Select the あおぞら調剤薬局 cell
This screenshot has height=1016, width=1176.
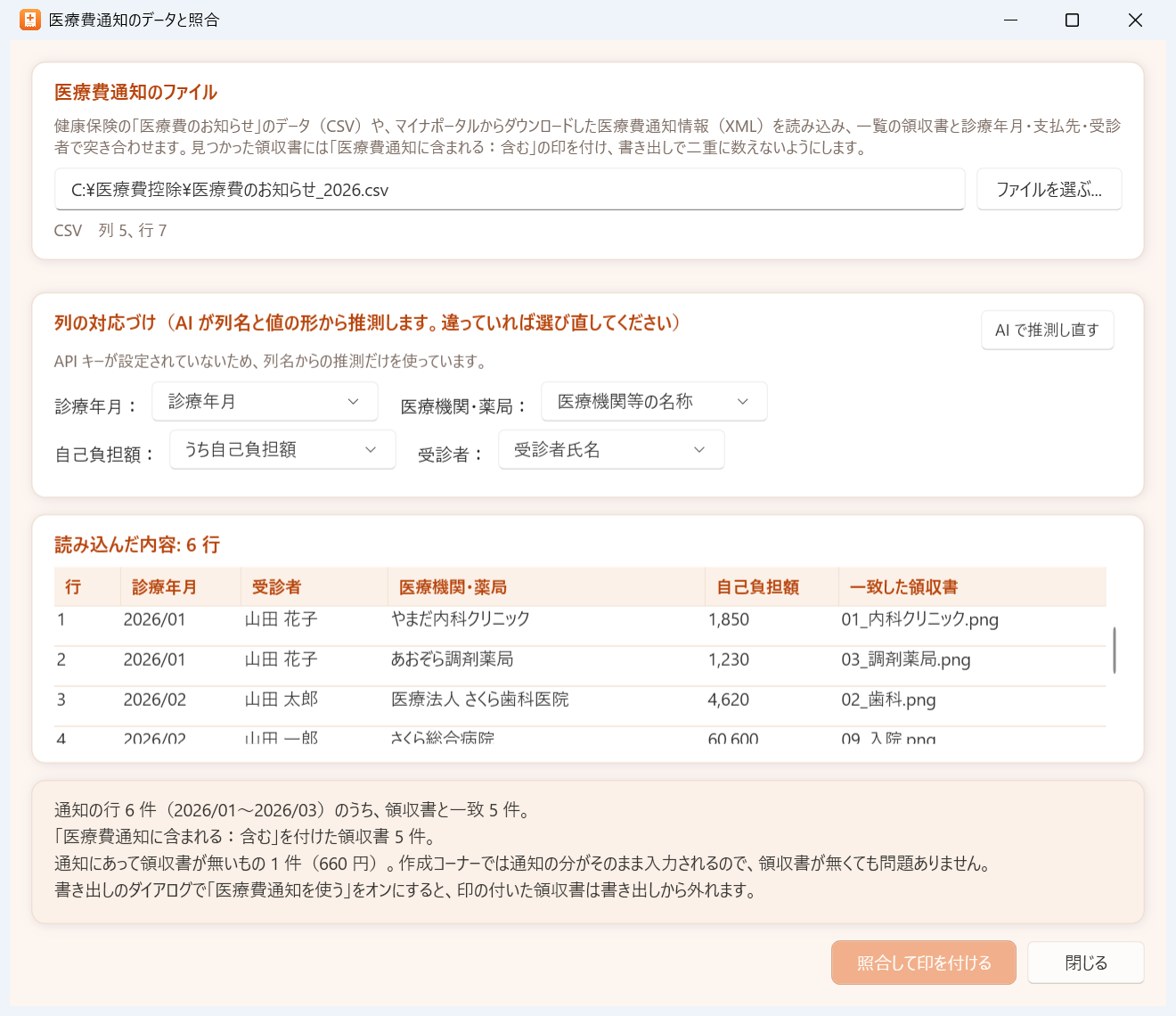[x=452, y=660]
